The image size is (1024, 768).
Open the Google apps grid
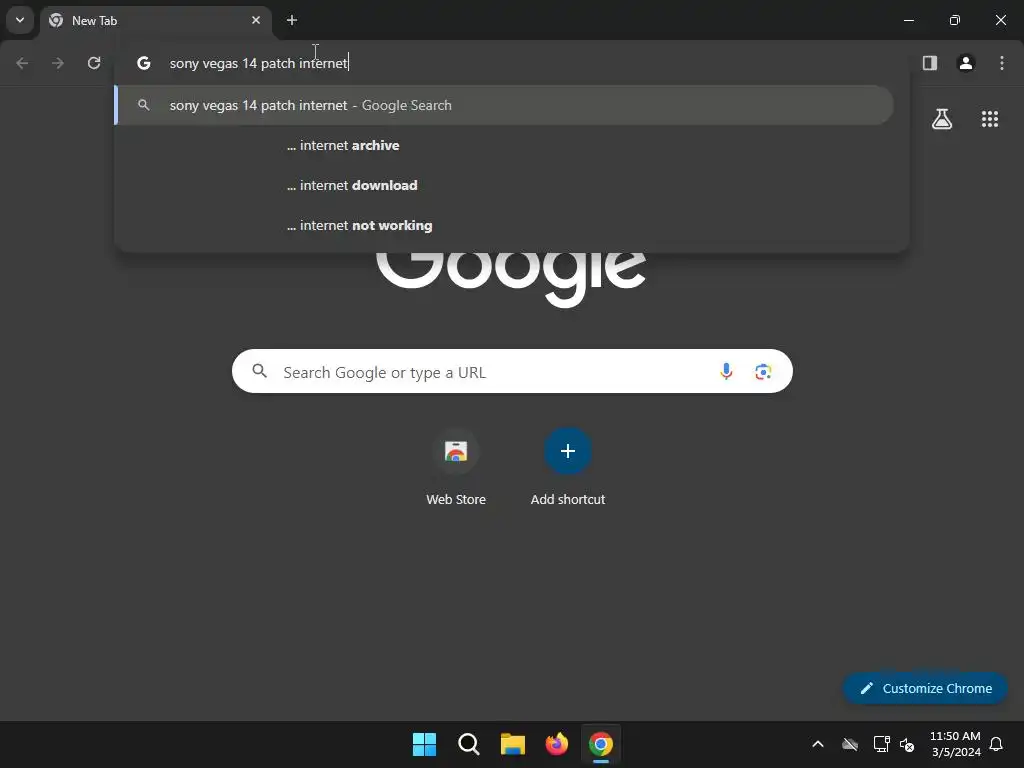pyautogui.click(x=990, y=119)
